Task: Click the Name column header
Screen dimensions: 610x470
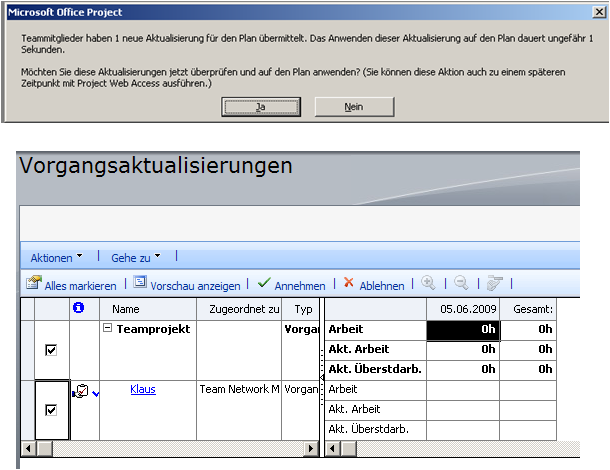Action: [148, 309]
